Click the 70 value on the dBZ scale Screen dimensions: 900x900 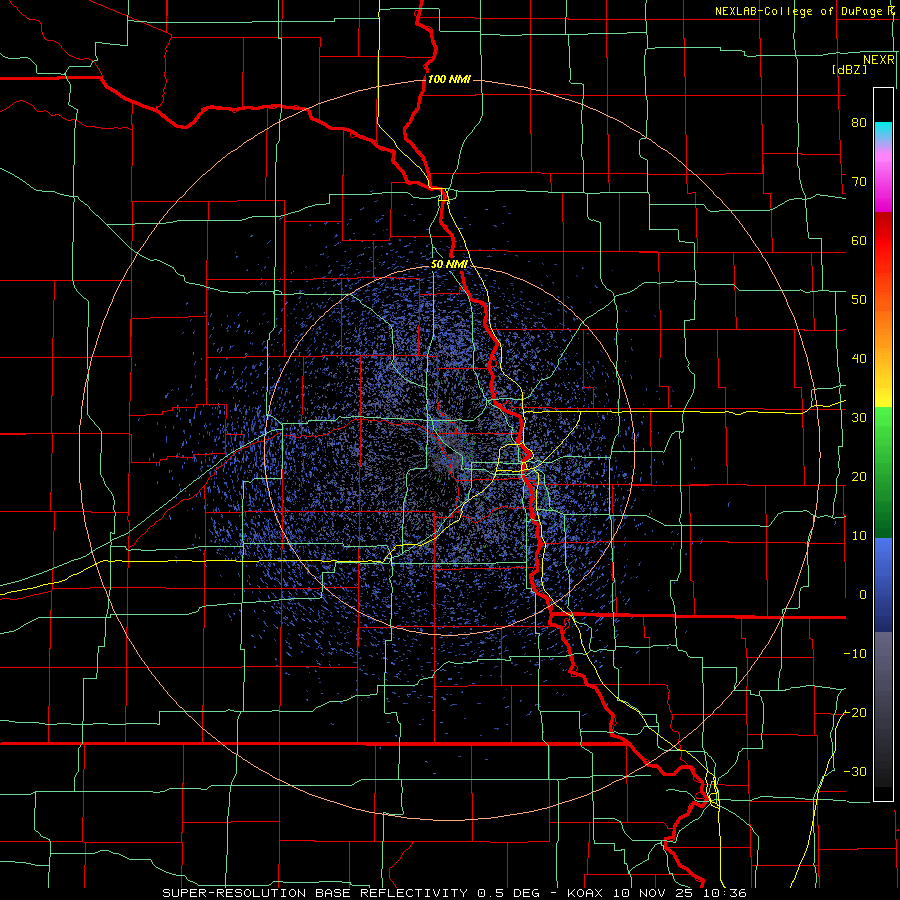859,182
